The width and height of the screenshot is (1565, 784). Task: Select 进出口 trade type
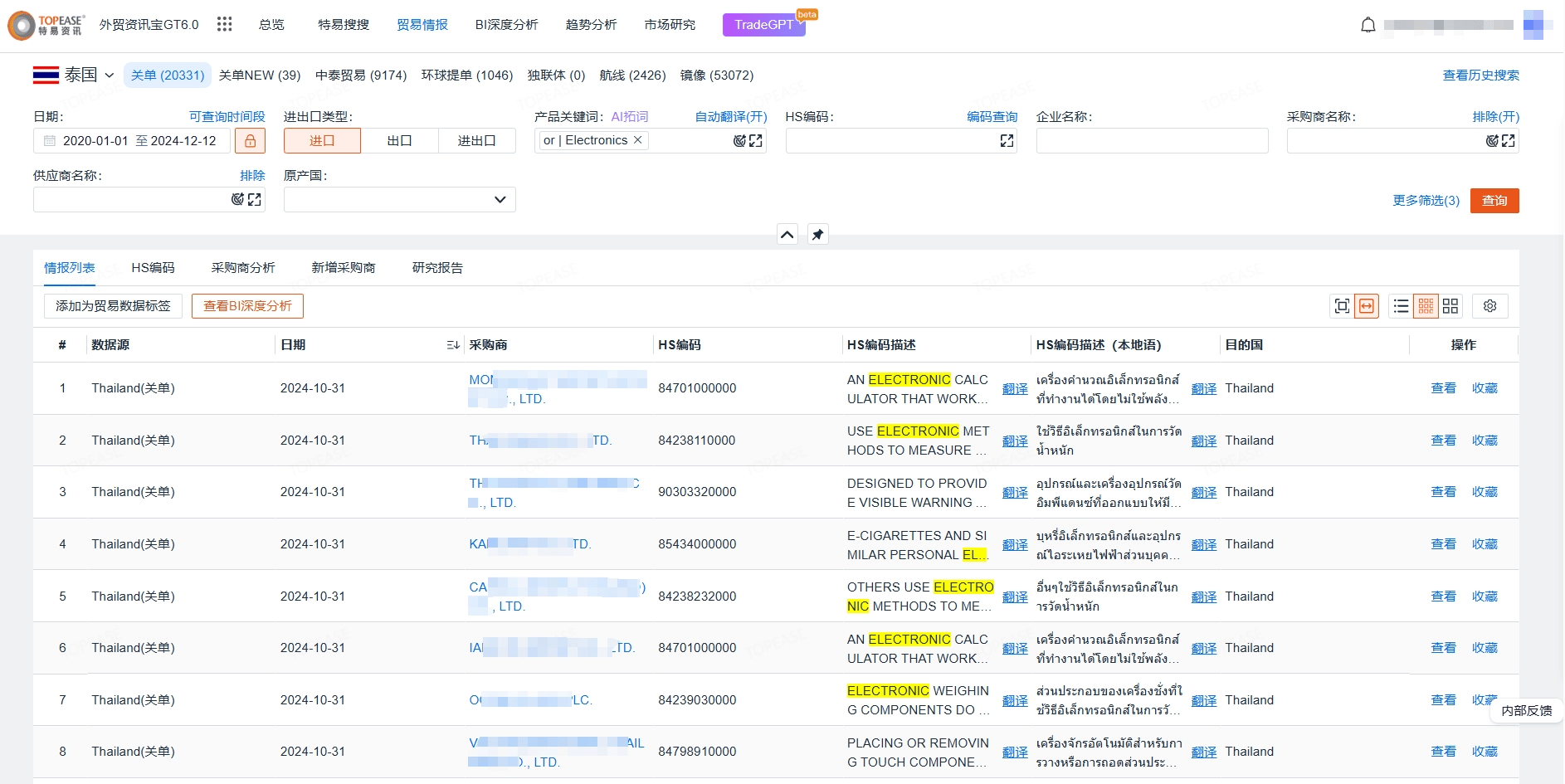pyautogui.click(x=476, y=141)
